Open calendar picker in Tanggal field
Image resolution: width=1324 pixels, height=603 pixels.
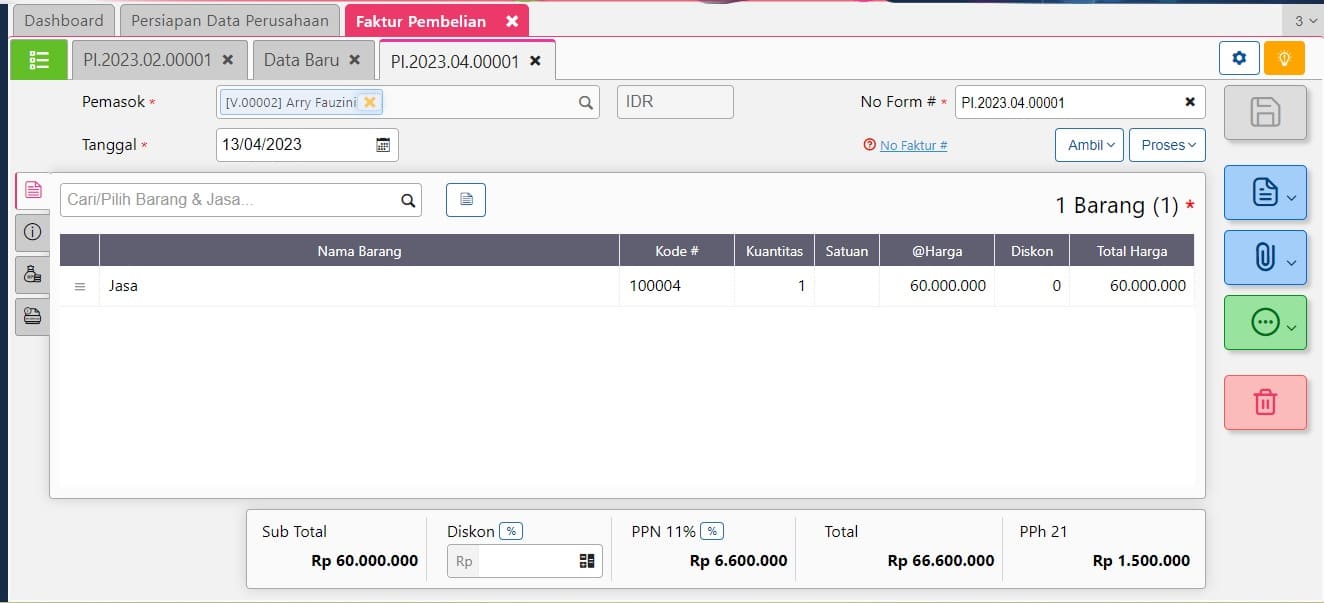click(x=383, y=145)
